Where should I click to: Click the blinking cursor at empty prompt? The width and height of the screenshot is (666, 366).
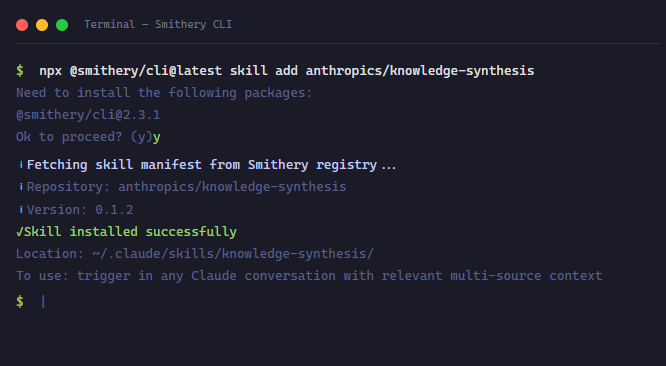[43, 301]
